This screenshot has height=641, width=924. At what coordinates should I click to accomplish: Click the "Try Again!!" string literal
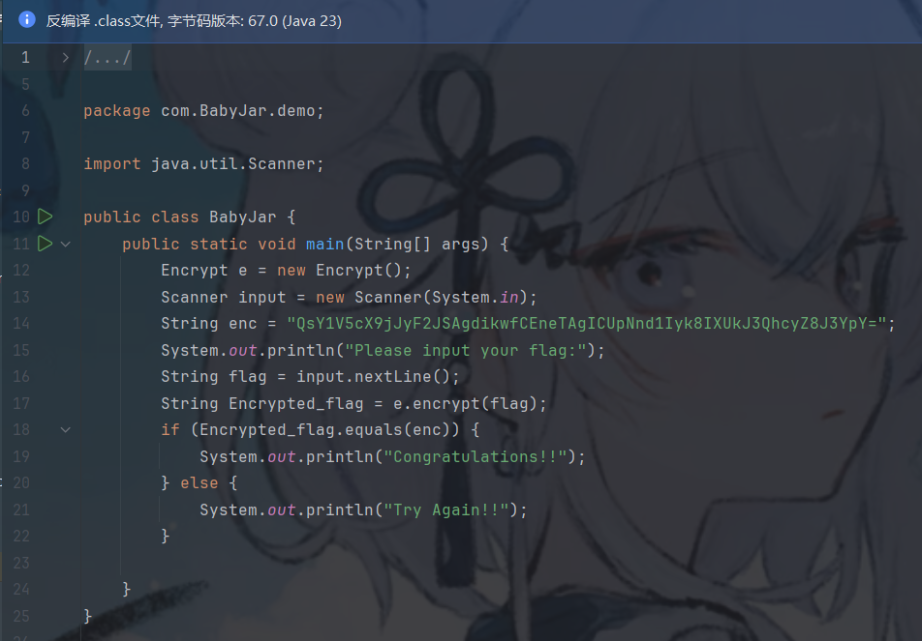click(446, 510)
